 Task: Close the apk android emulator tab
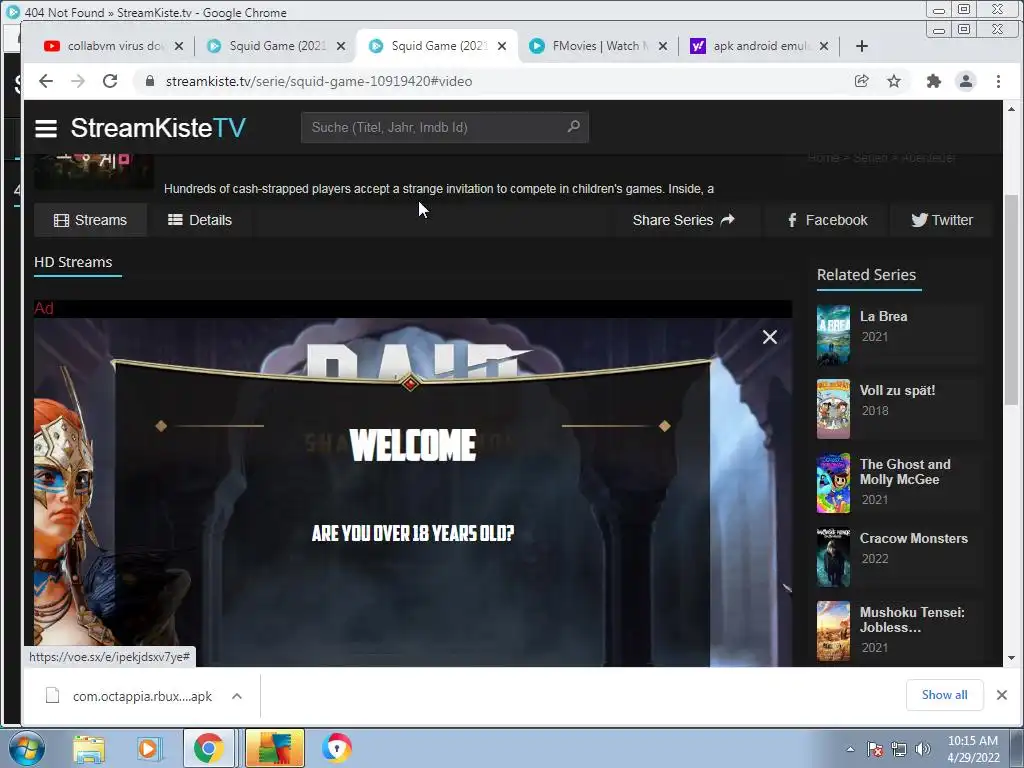[824, 46]
